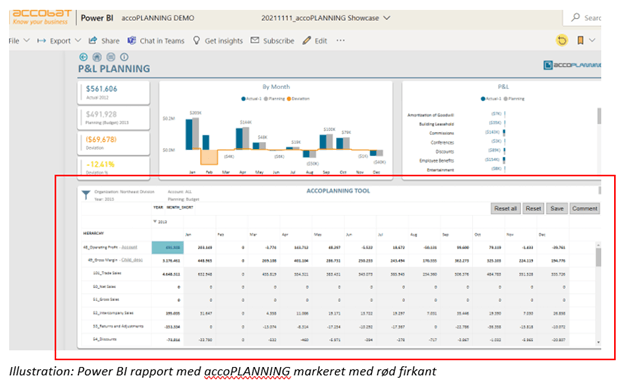
Task: Click the Accobat logo
Action: pyautogui.click(x=41, y=17)
